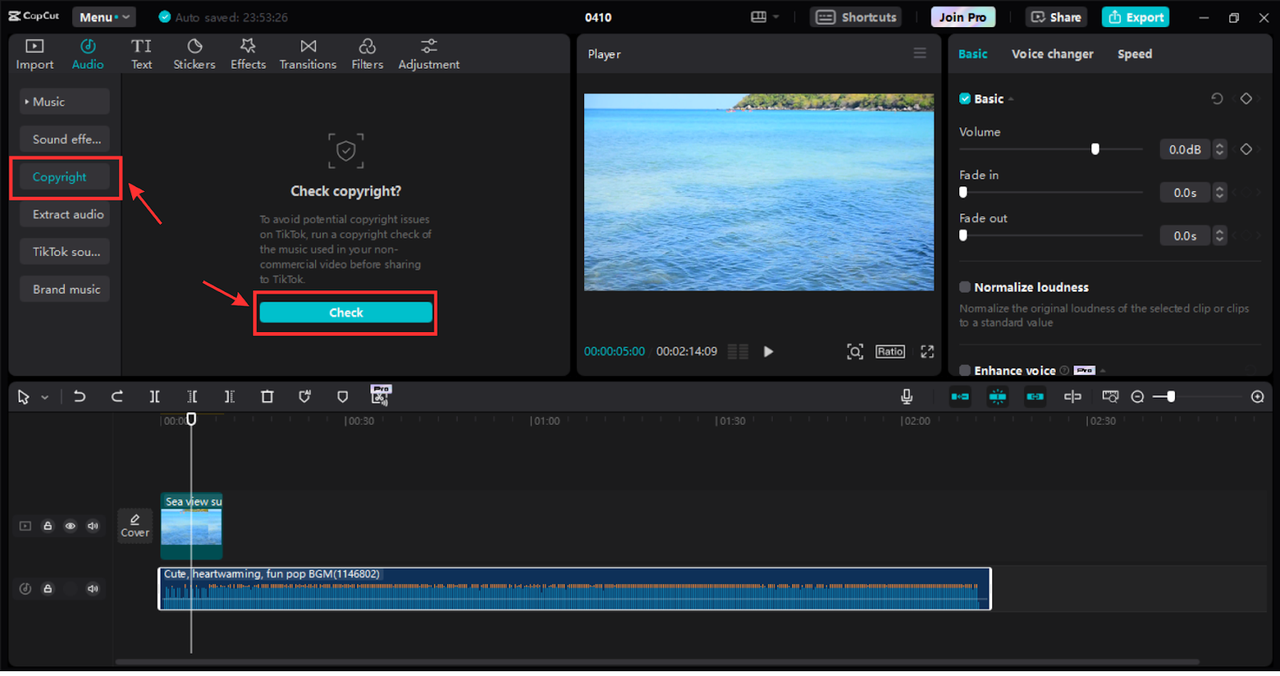Image resolution: width=1280 pixels, height=676 pixels.
Task: Hide the video track with eye icon
Action: pos(70,526)
